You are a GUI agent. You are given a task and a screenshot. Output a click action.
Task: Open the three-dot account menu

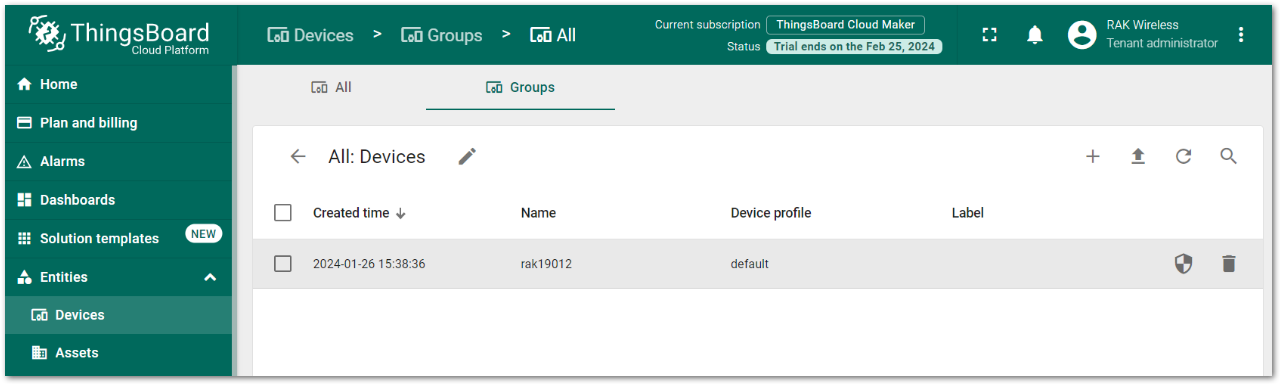pos(1241,35)
